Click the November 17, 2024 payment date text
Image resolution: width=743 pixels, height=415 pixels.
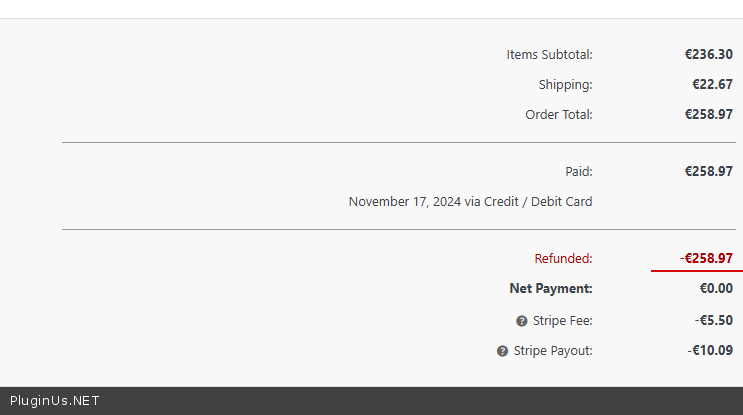tap(404, 202)
